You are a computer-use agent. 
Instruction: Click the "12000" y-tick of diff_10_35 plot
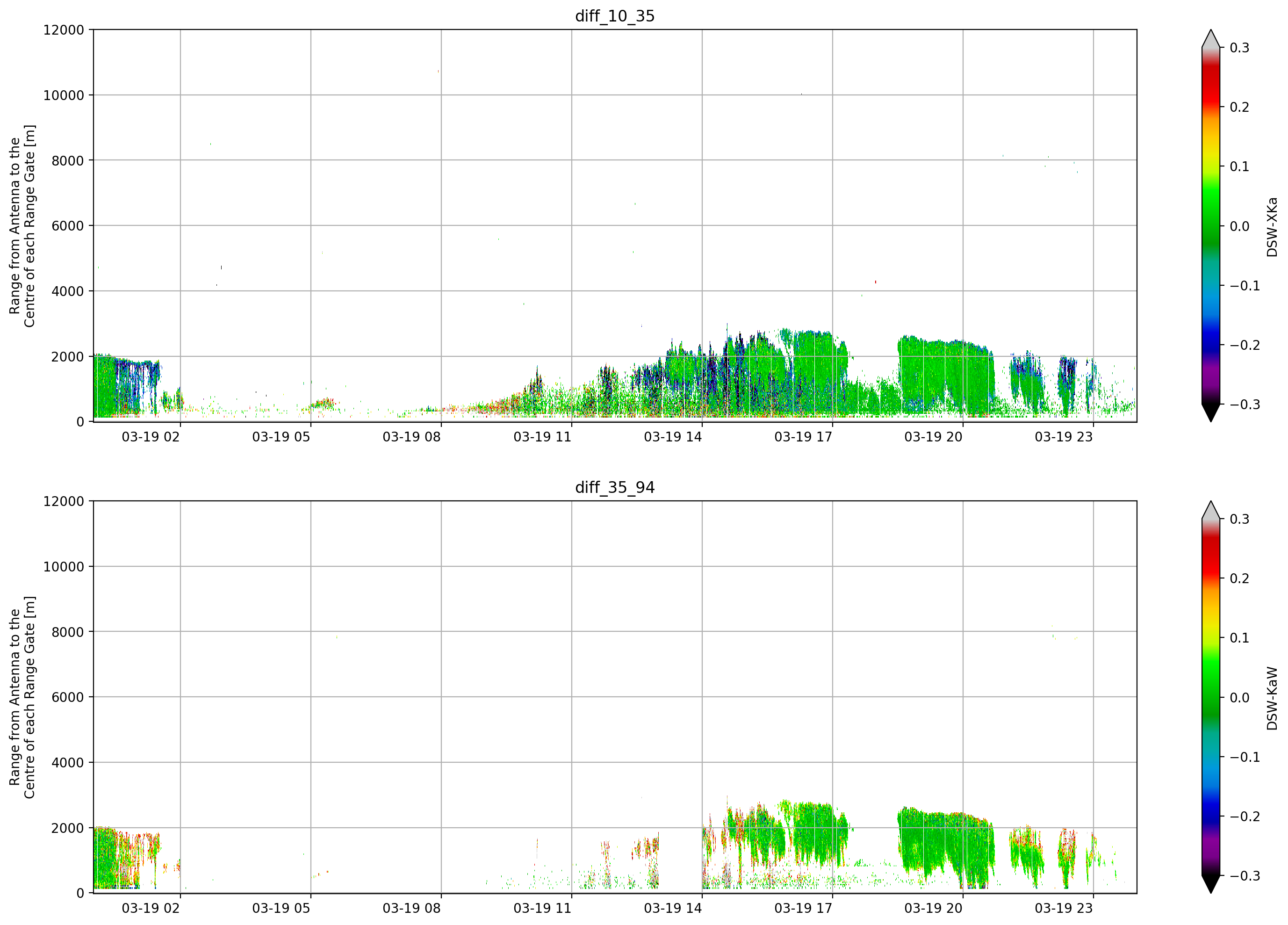click(x=64, y=30)
